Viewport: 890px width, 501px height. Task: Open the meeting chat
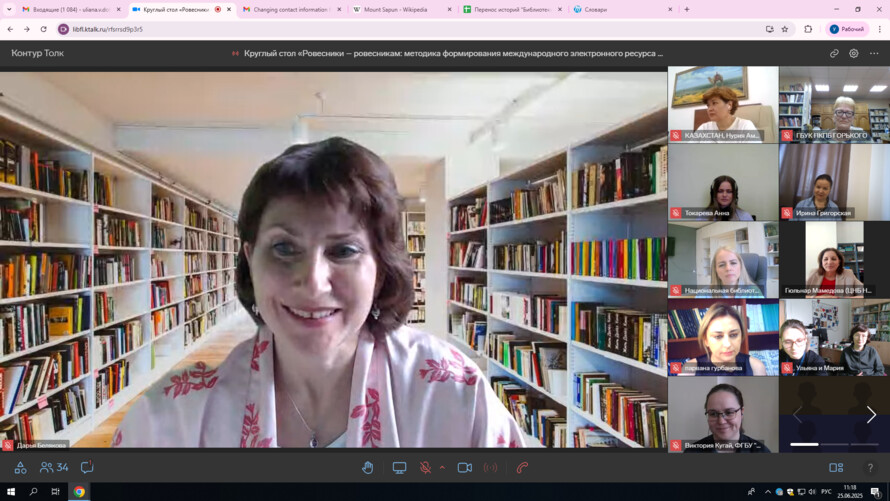click(87, 467)
